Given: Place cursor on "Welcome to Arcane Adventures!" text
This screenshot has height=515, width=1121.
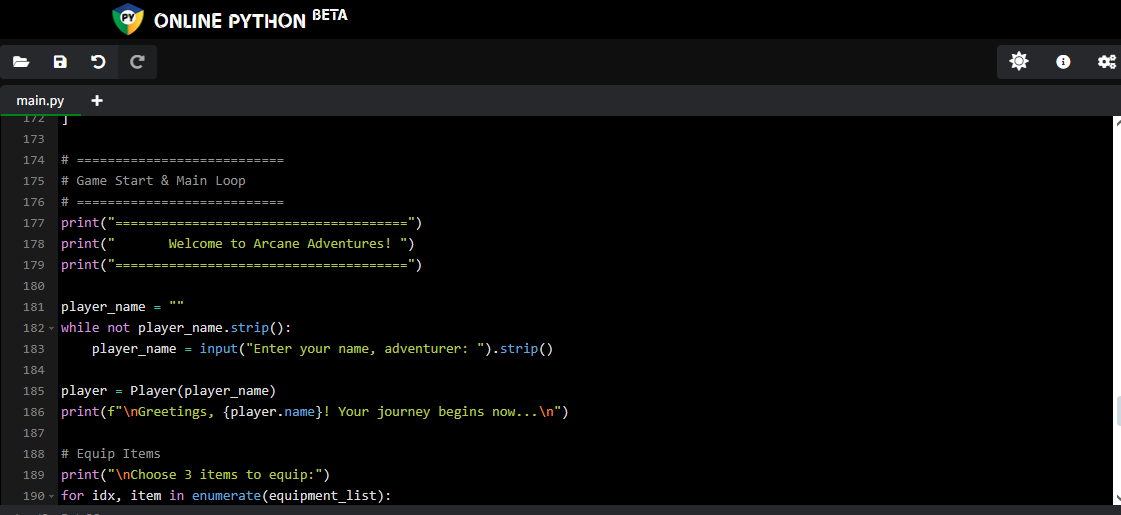Looking at the screenshot, I should (280, 244).
